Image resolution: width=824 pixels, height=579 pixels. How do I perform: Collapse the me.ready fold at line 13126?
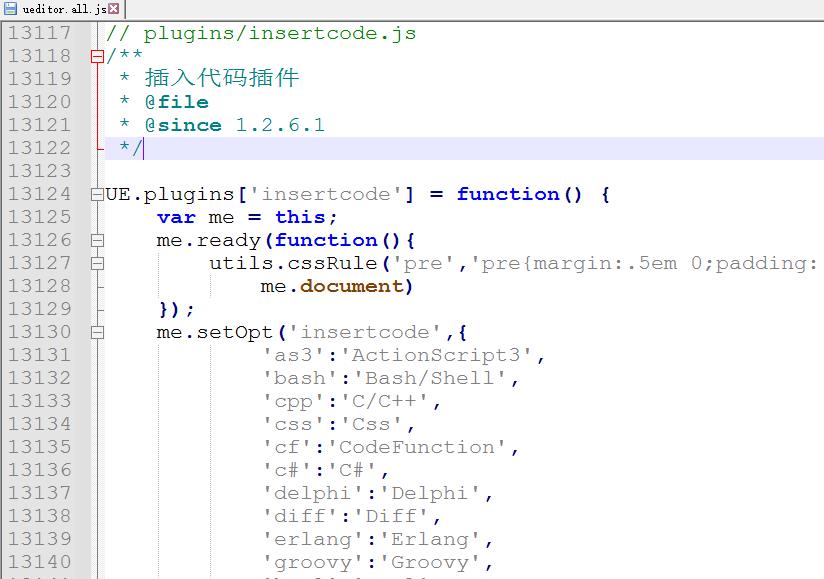pos(97,240)
